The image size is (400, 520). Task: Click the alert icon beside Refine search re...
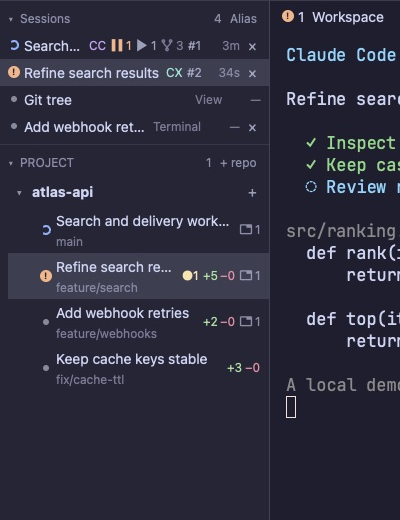tap(46, 276)
